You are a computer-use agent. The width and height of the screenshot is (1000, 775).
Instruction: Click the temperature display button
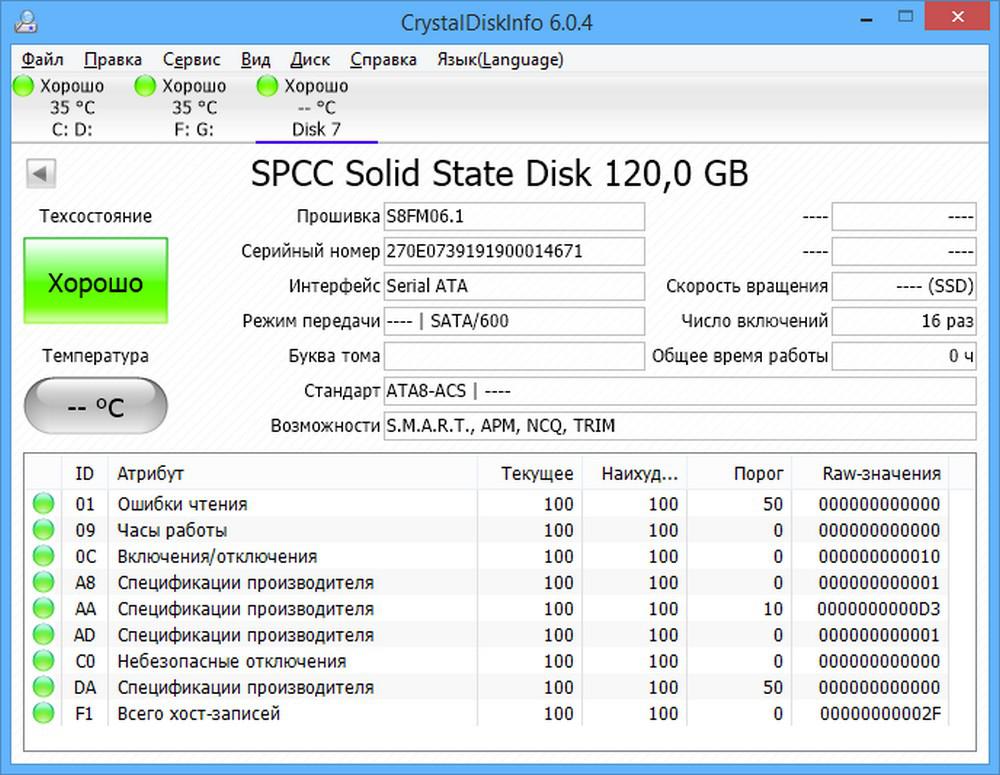95,407
